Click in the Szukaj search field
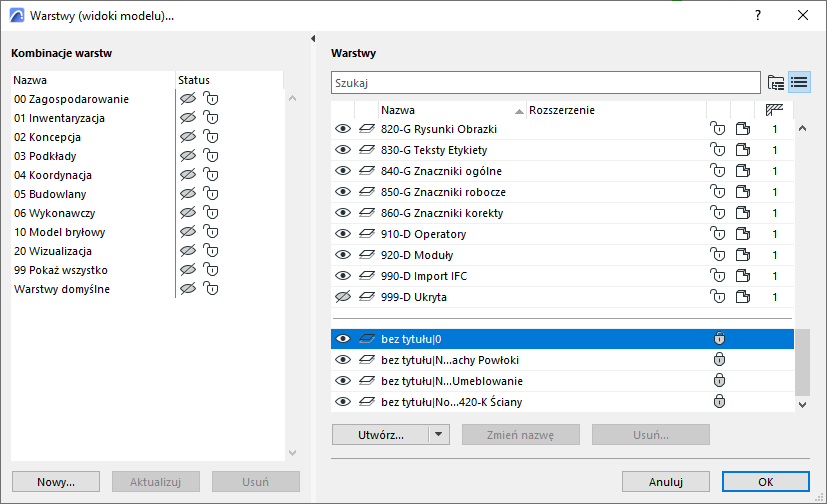The image size is (827, 504). (546, 83)
